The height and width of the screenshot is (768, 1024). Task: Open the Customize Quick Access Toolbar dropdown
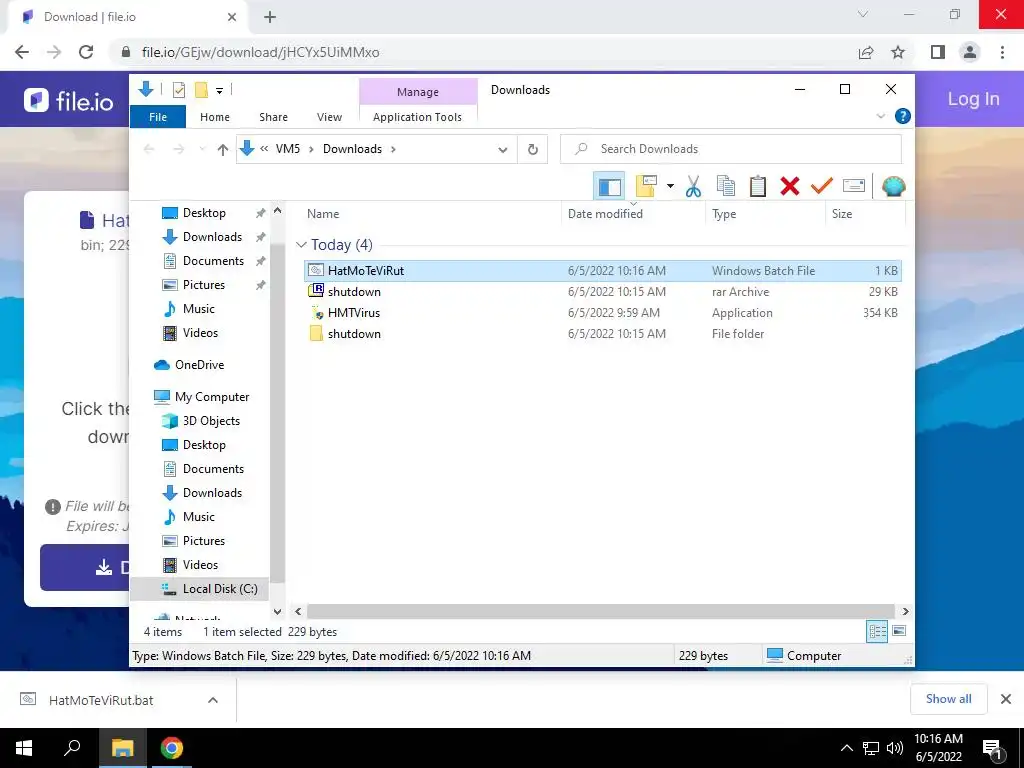[219, 91]
